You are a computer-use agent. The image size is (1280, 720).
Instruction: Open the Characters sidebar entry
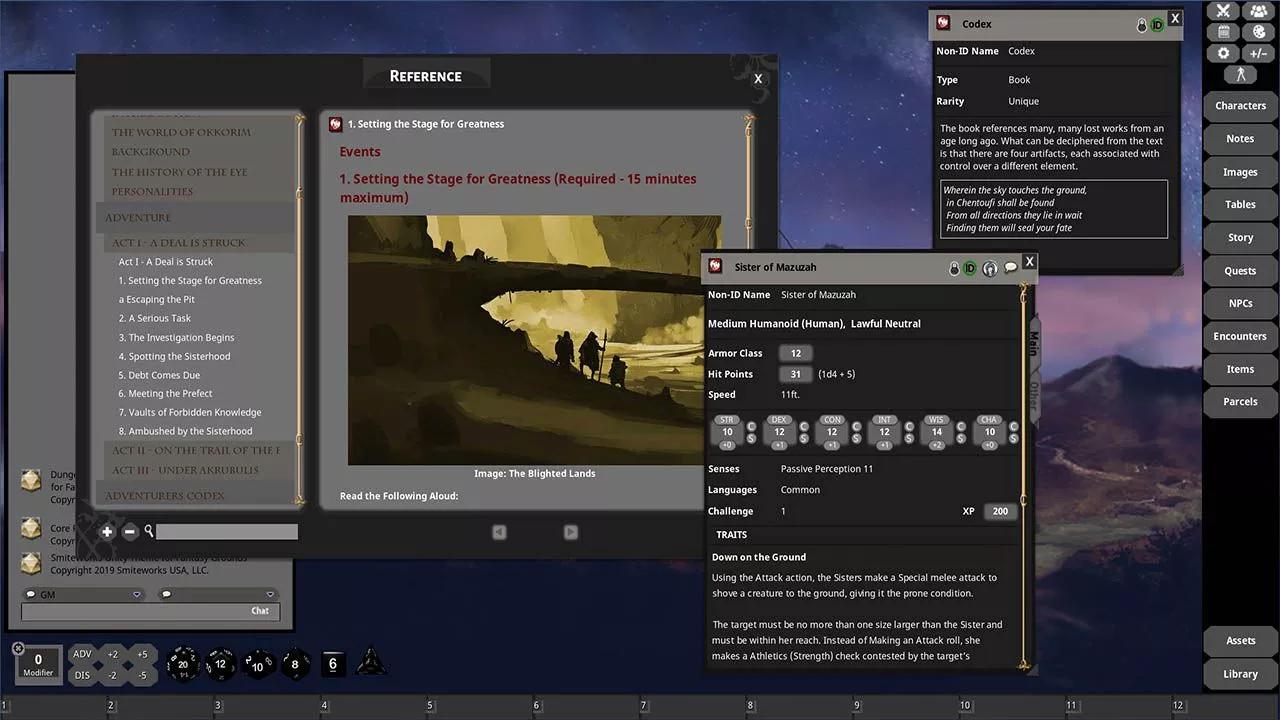1240,106
